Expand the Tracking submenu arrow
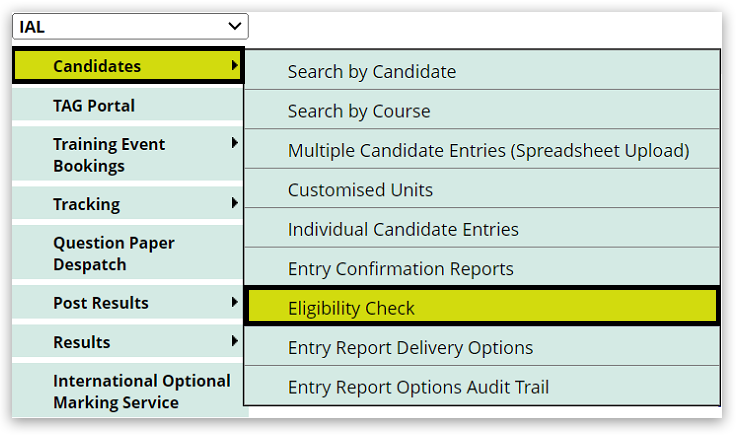Image resolution: width=740 pixels, height=436 pixels. point(235,203)
